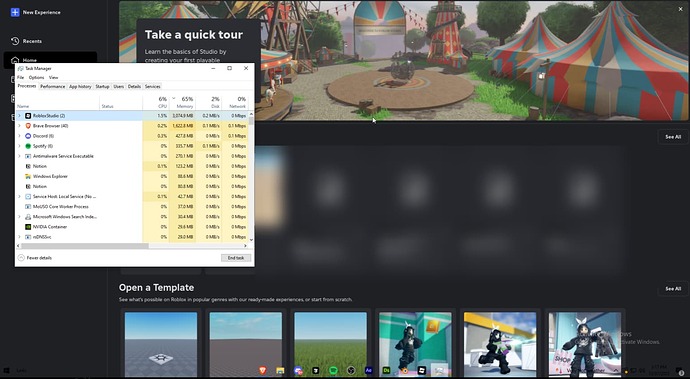Switch to the Users tab
Screen dimensions: 690x379
click(x=119, y=87)
